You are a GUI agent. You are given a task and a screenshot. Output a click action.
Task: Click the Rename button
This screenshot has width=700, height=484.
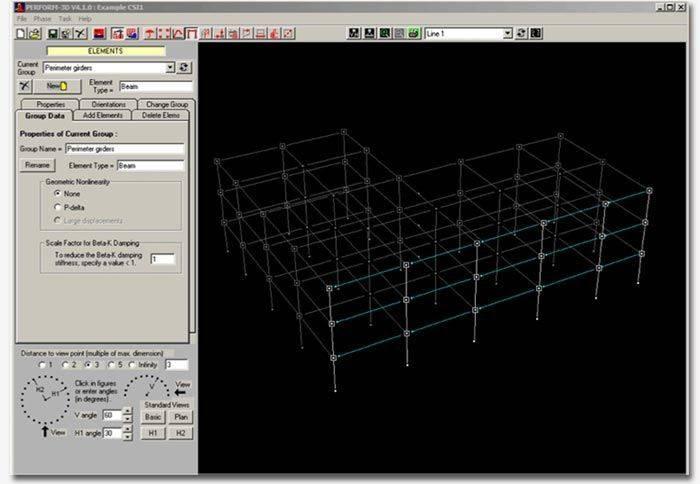(x=38, y=165)
